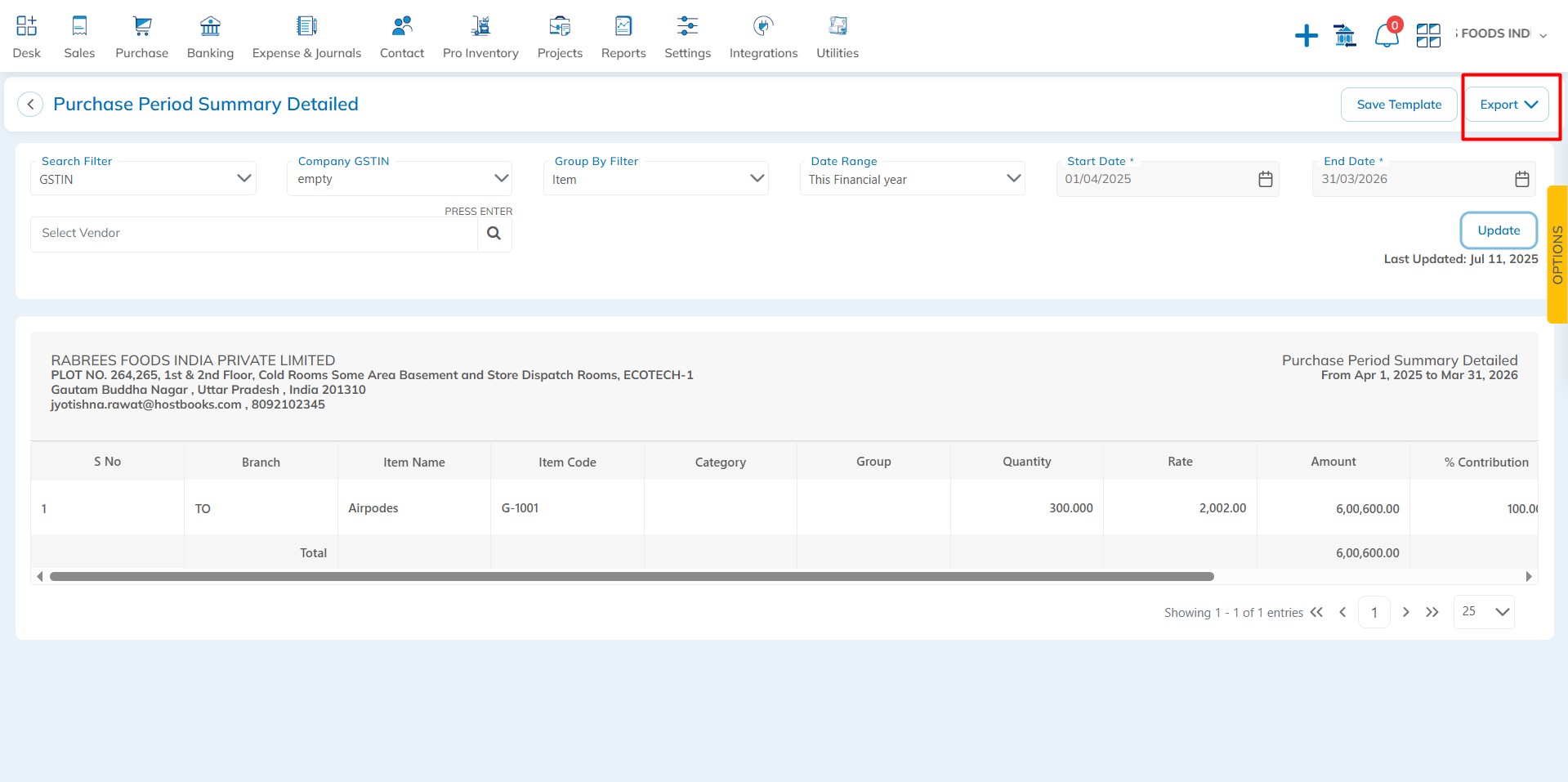This screenshot has width=1568, height=782.
Task: Open the Expense & Journals icon
Action: [x=306, y=26]
